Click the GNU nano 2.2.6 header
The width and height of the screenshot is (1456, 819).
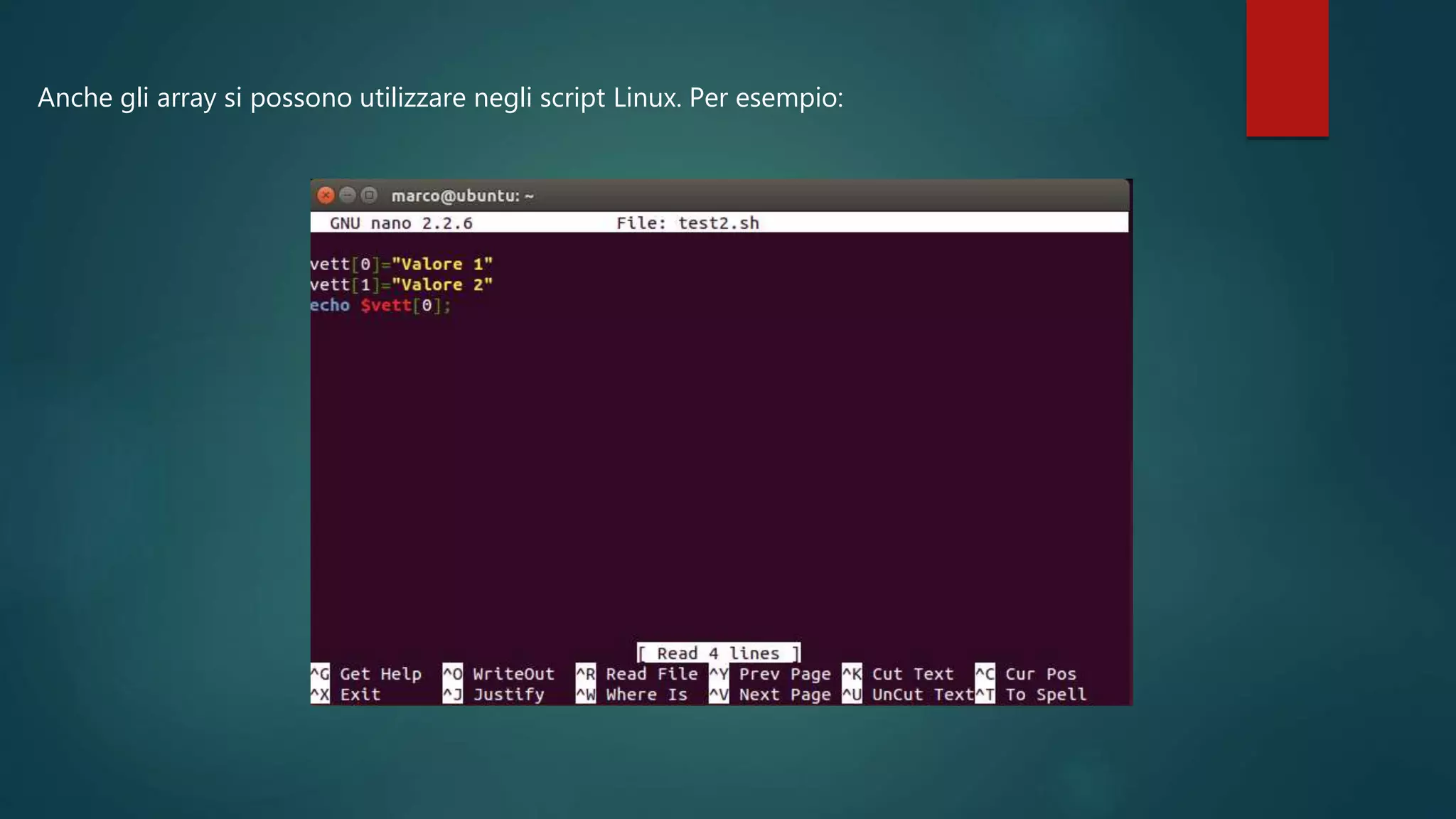[x=401, y=223]
